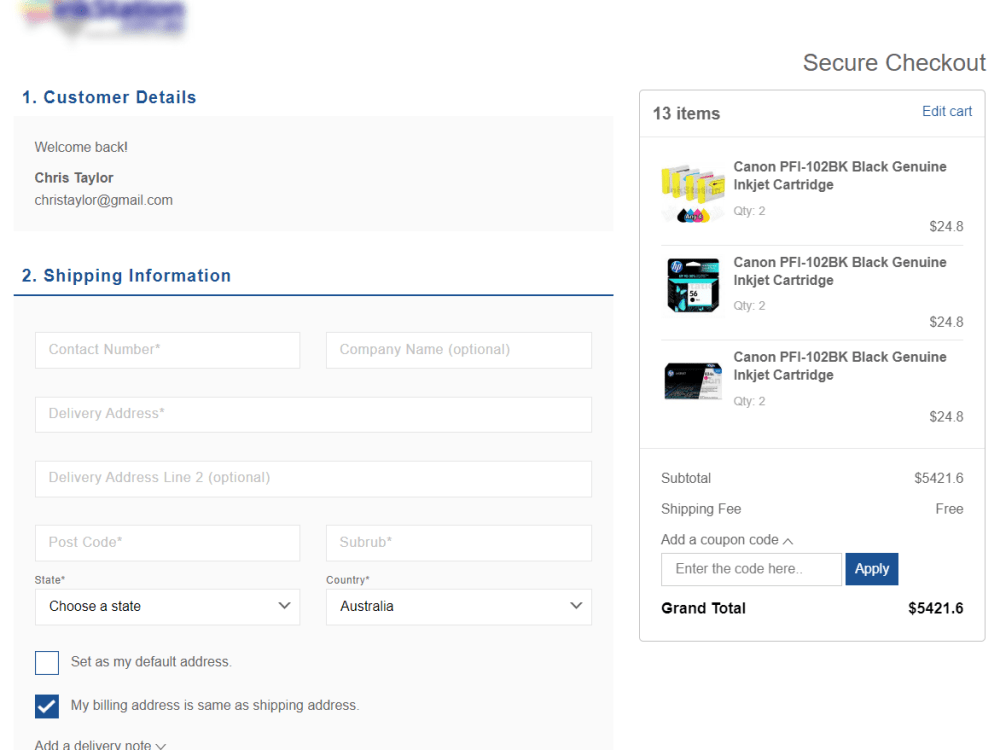Focus the Company Name optional field
Viewport: 1000px width, 750px height.
point(459,350)
